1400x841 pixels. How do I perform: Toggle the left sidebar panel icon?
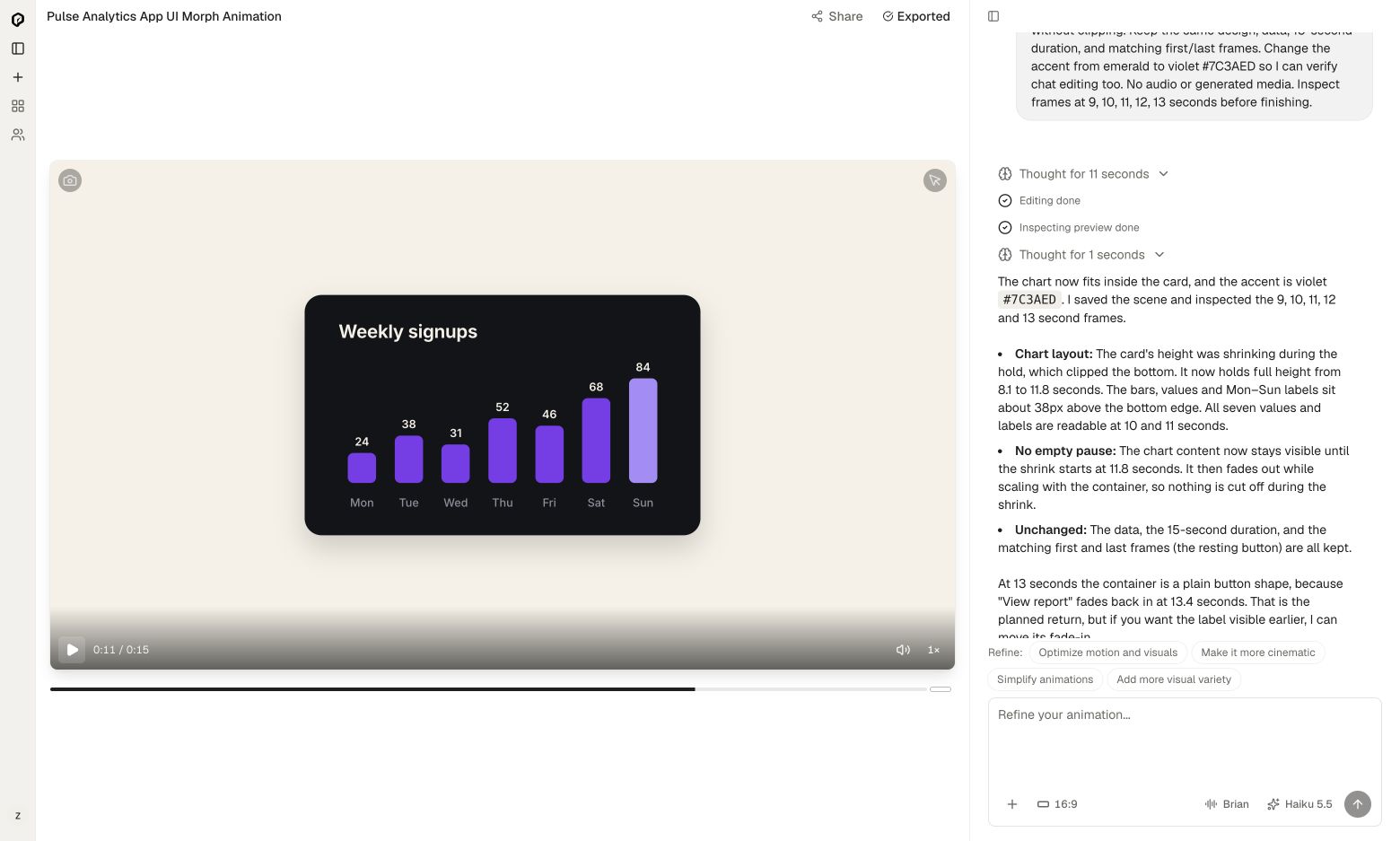[x=18, y=48]
